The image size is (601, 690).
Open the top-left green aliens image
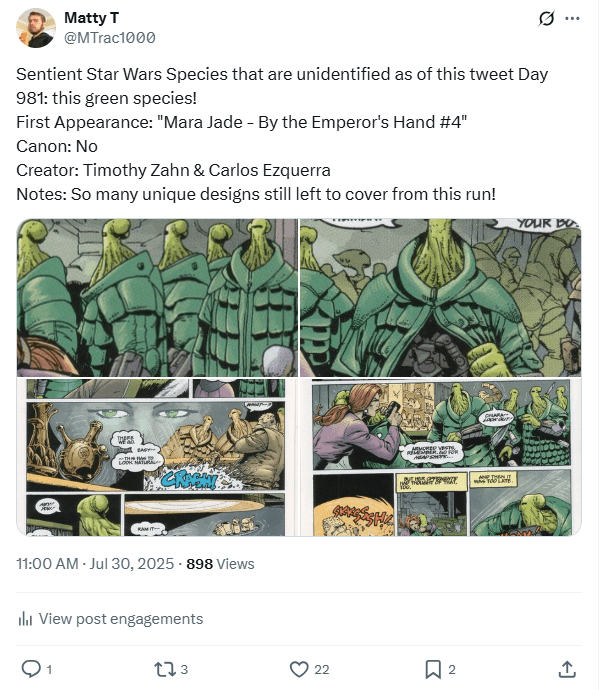157,298
